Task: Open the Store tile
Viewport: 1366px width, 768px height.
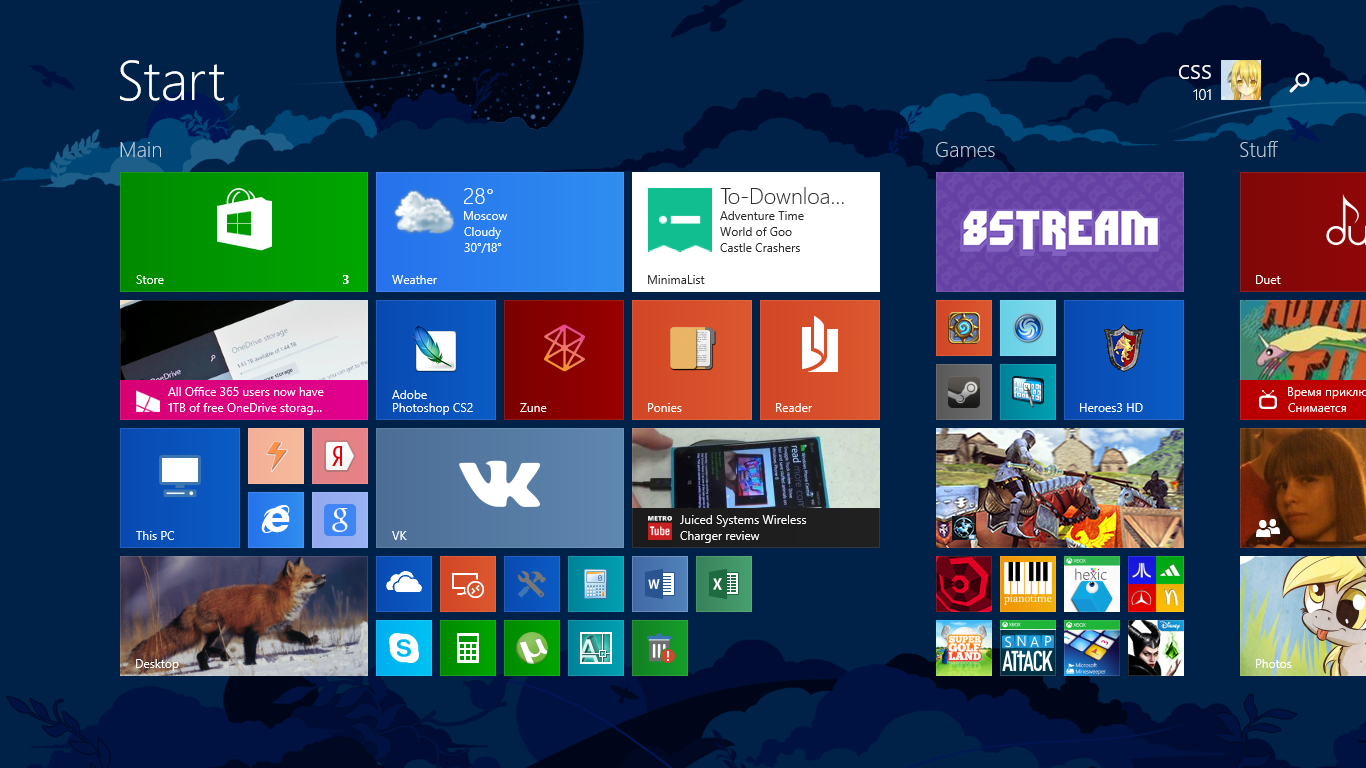Action: click(x=244, y=232)
